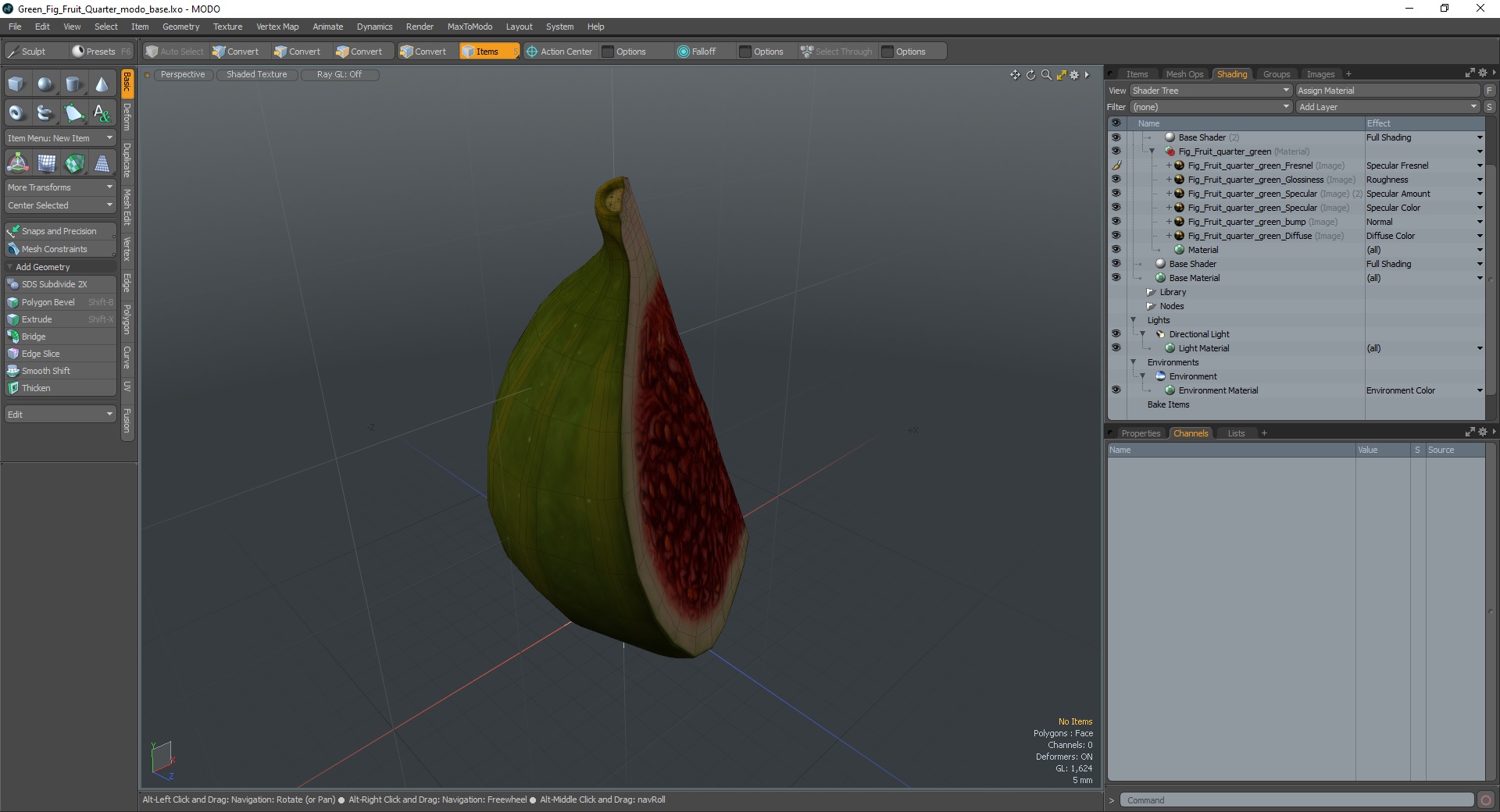Viewport: 1500px width, 812px height.
Task: Toggle visibility of Glossiness image layer
Action: (x=1116, y=180)
